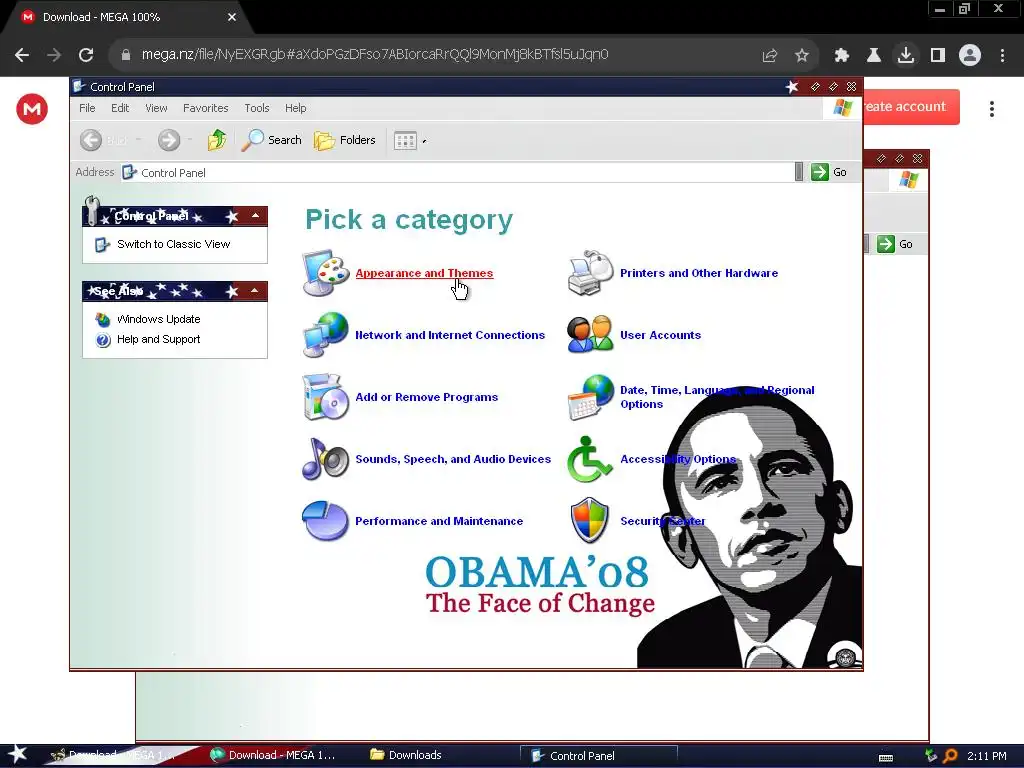Switch to Classic View
Image resolution: width=1024 pixels, height=768 pixels.
point(174,244)
